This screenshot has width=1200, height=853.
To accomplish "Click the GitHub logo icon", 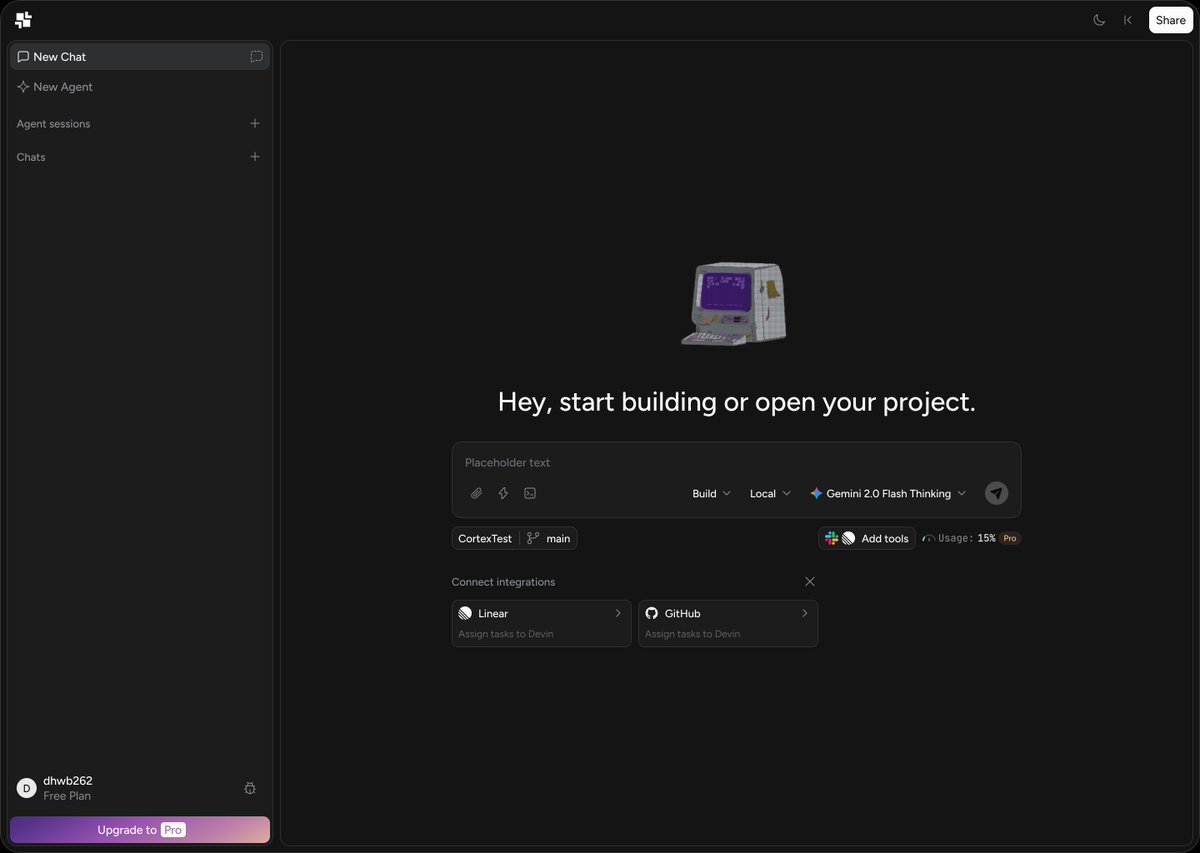I will 652,613.
